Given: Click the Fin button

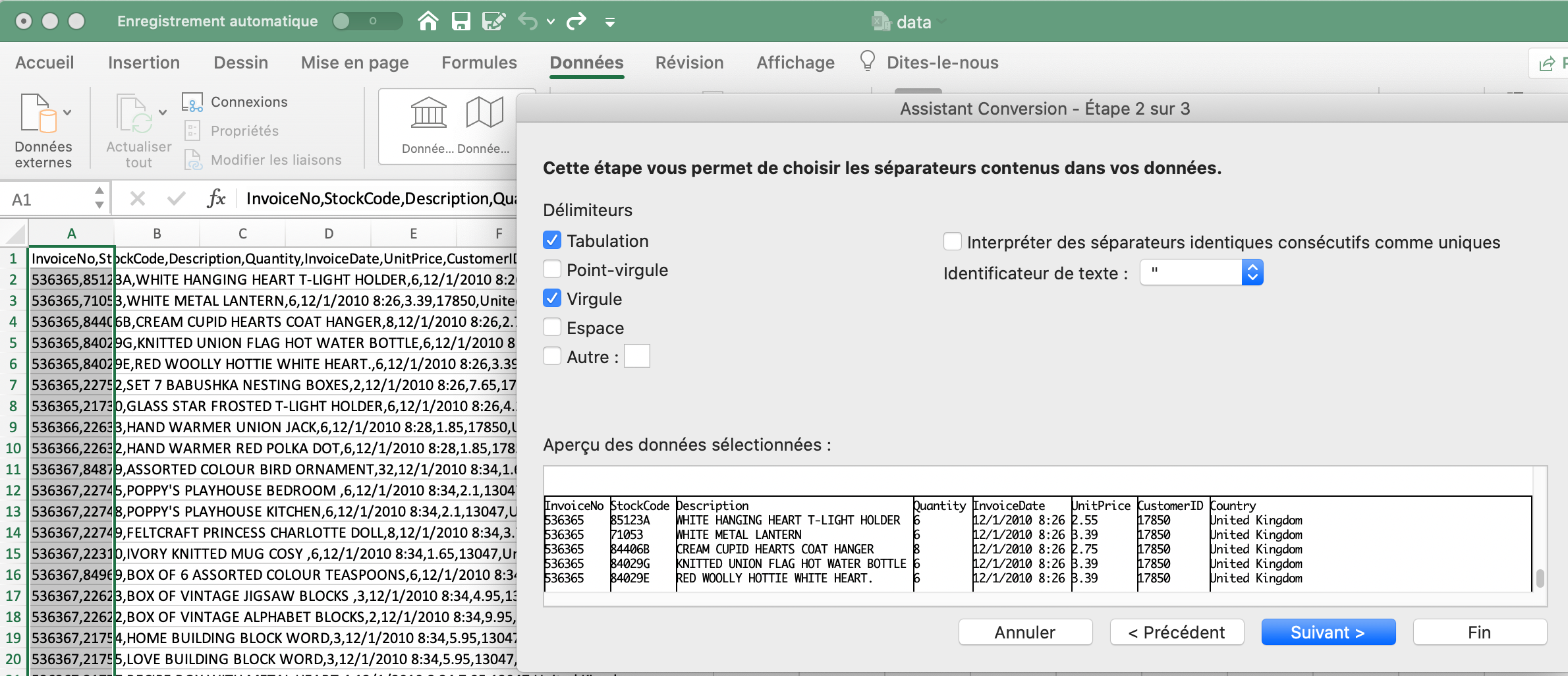Looking at the screenshot, I should [1480, 633].
